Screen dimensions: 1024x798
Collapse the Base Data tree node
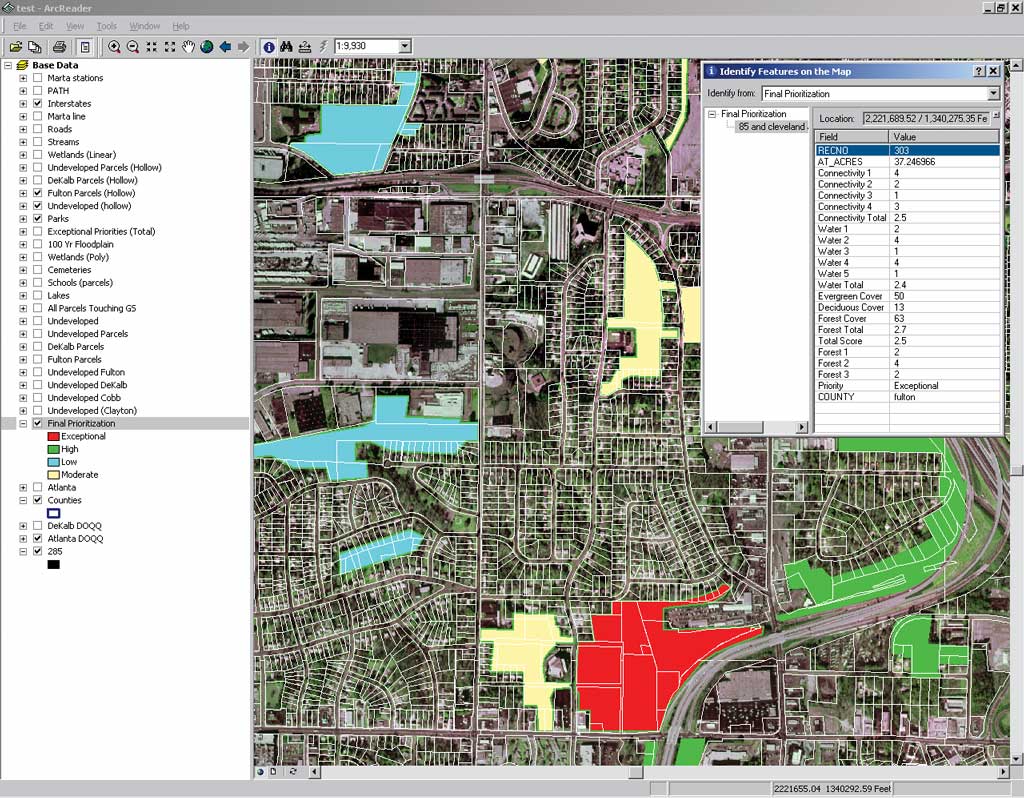coord(7,65)
